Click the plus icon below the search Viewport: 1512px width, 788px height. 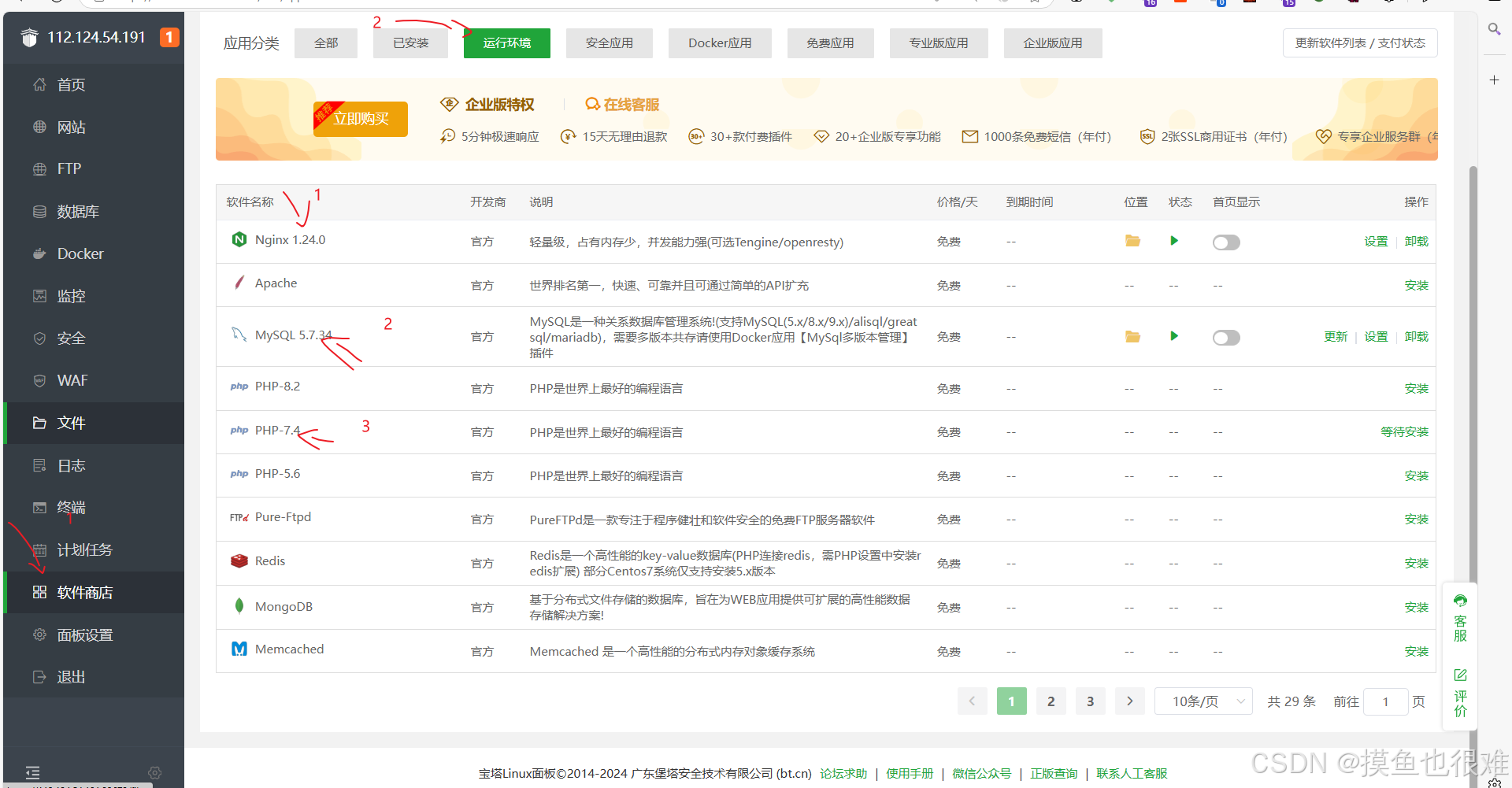click(1494, 80)
